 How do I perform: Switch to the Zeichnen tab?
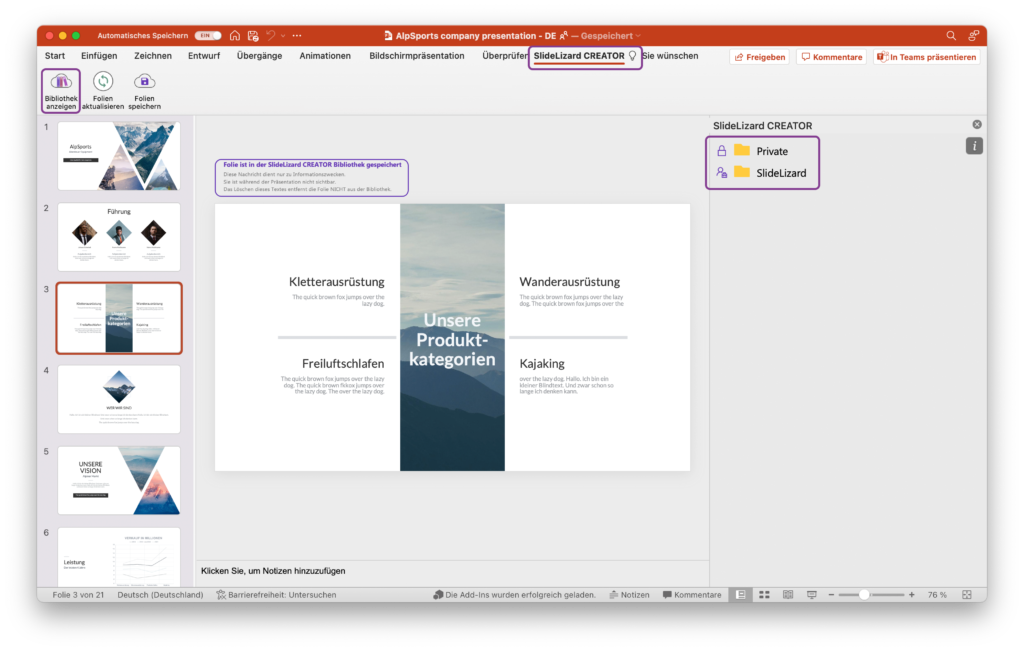pos(153,56)
